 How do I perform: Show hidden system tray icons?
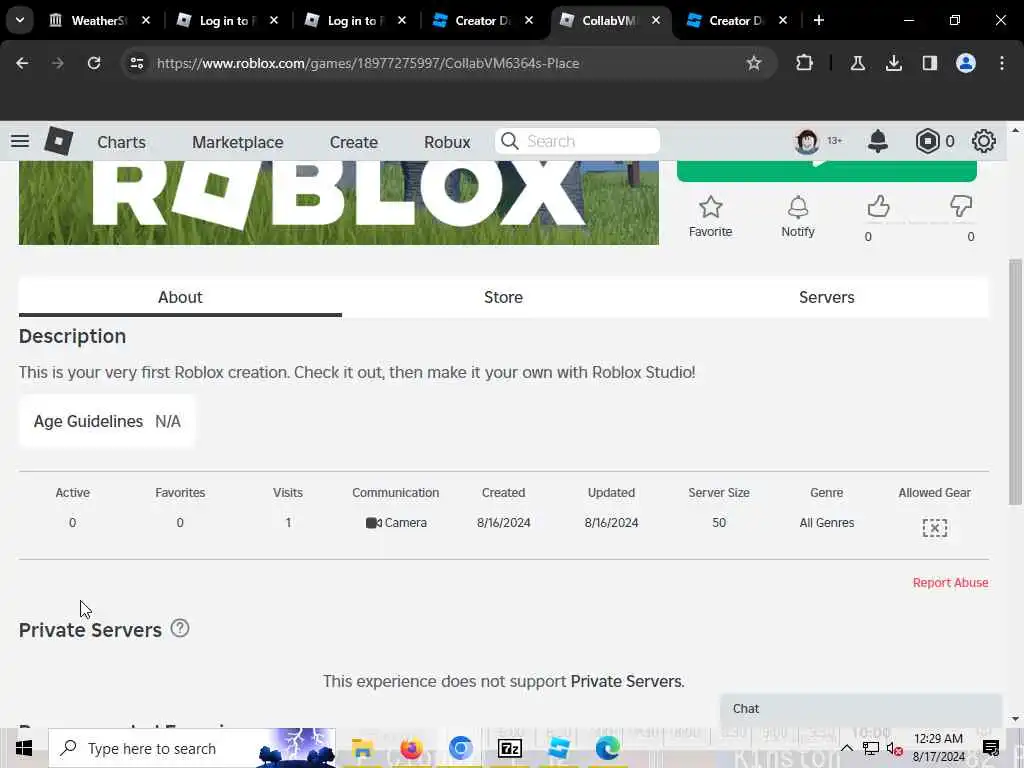(846, 748)
